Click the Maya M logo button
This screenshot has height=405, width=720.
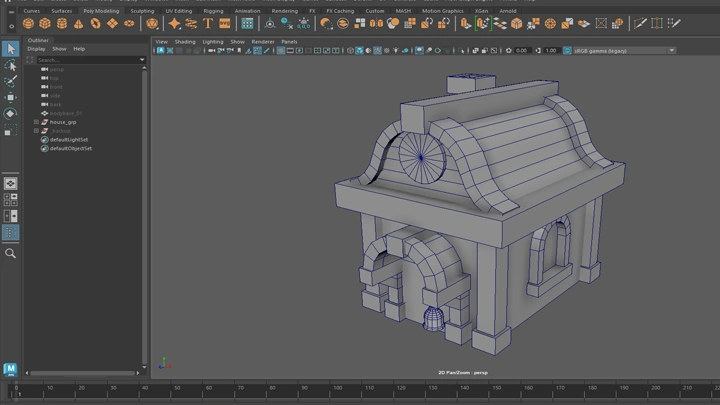coord(11,369)
